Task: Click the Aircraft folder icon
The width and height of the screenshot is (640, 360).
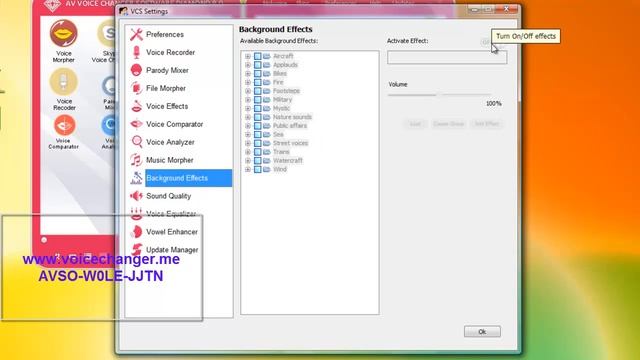Action: coord(267,56)
